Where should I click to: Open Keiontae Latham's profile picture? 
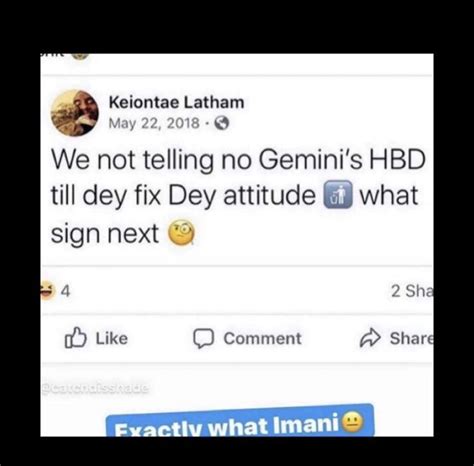pyautogui.click(x=74, y=113)
